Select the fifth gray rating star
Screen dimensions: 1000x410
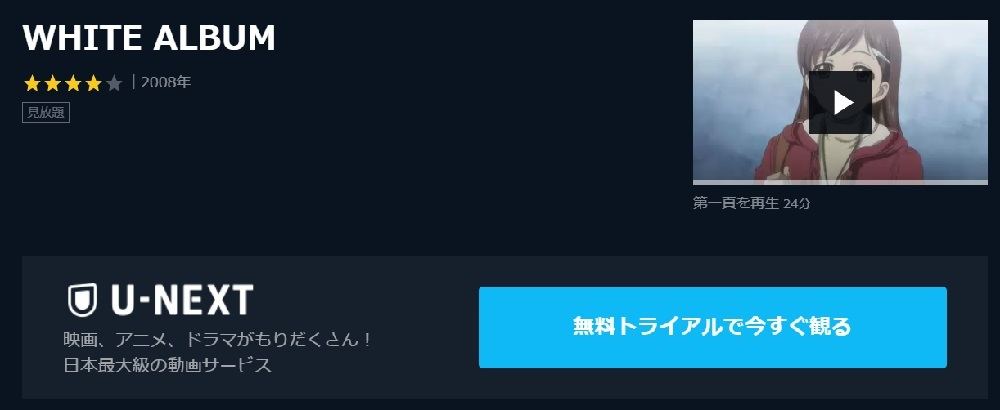click(114, 83)
